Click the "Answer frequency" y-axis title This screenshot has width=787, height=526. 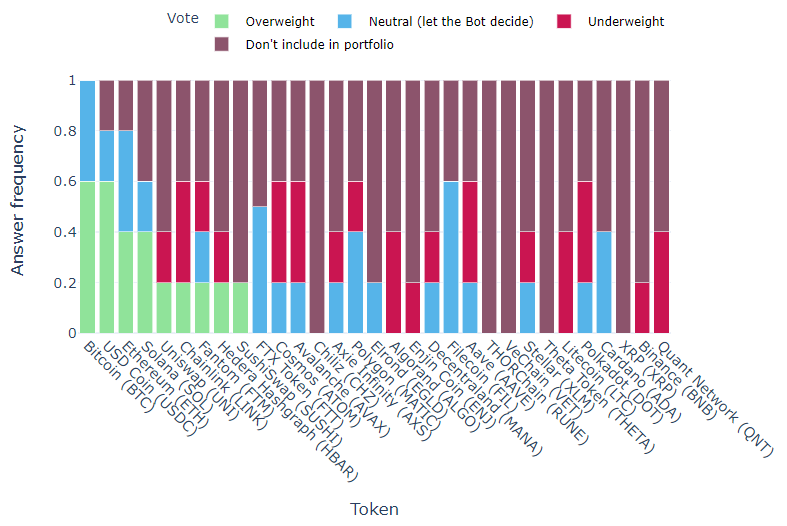point(18,207)
